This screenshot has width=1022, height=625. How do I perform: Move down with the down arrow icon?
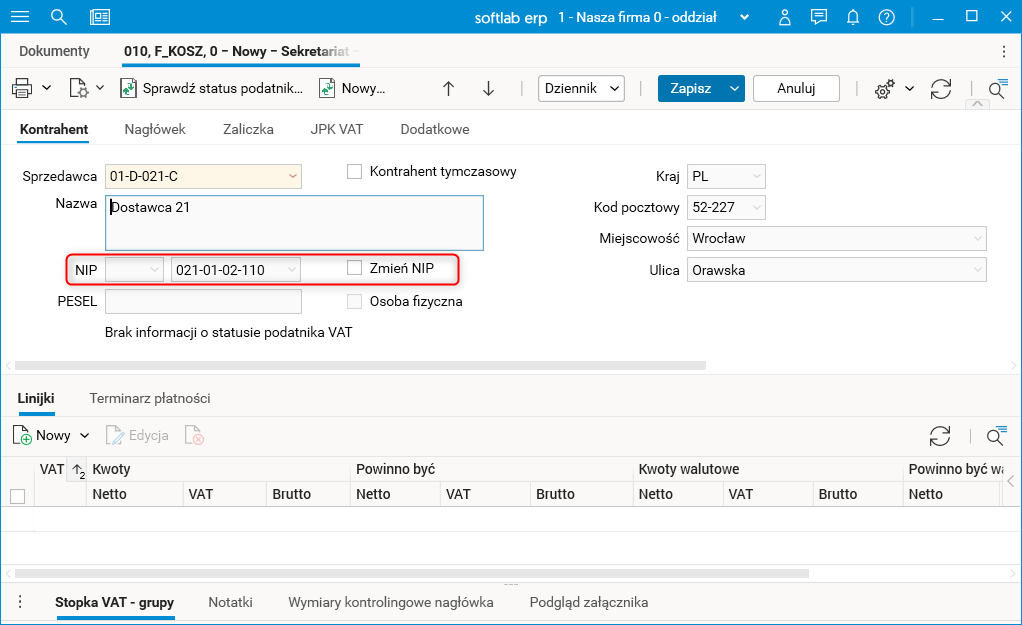click(488, 88)
